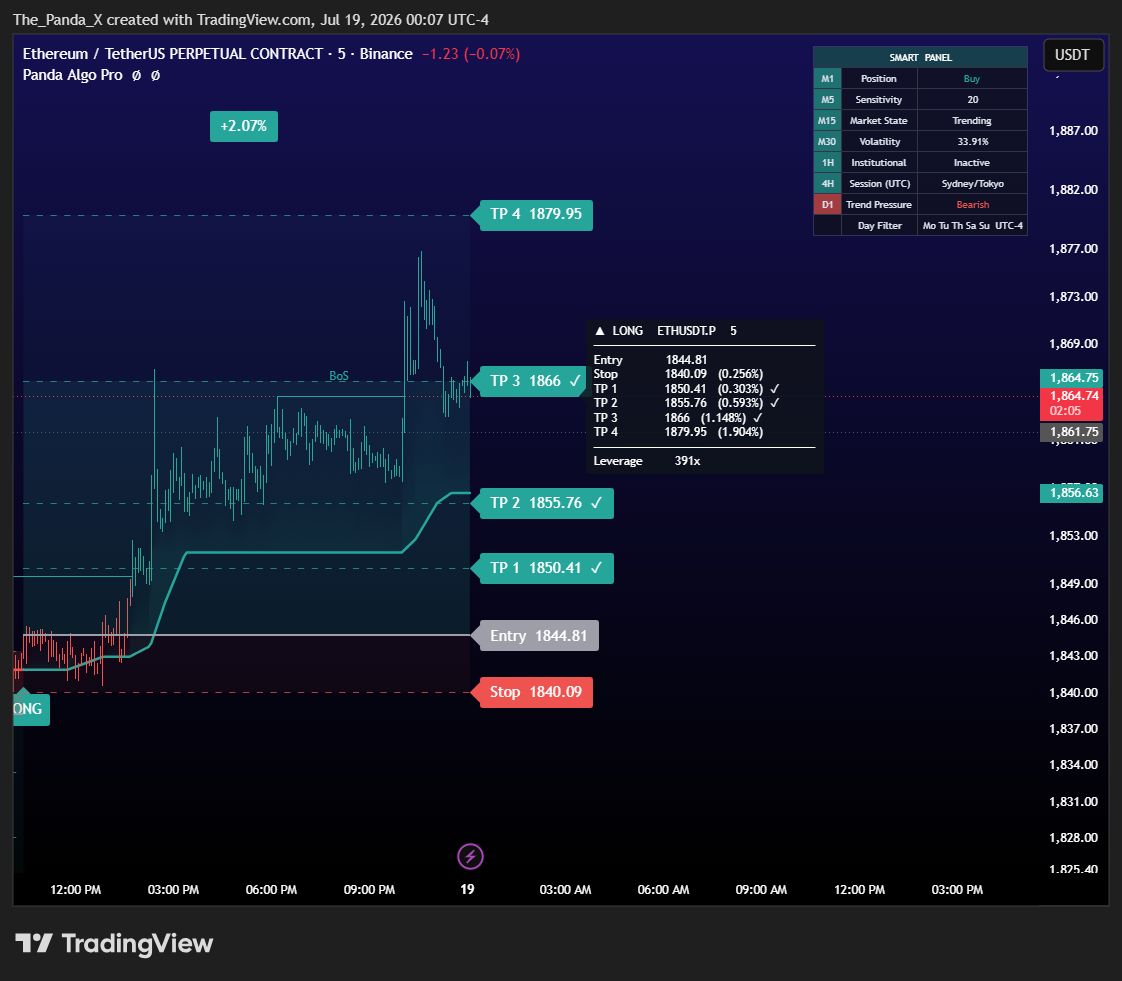
Task: Click the up-triangle icon beside LONG in the info box
Action: [600, 331]
